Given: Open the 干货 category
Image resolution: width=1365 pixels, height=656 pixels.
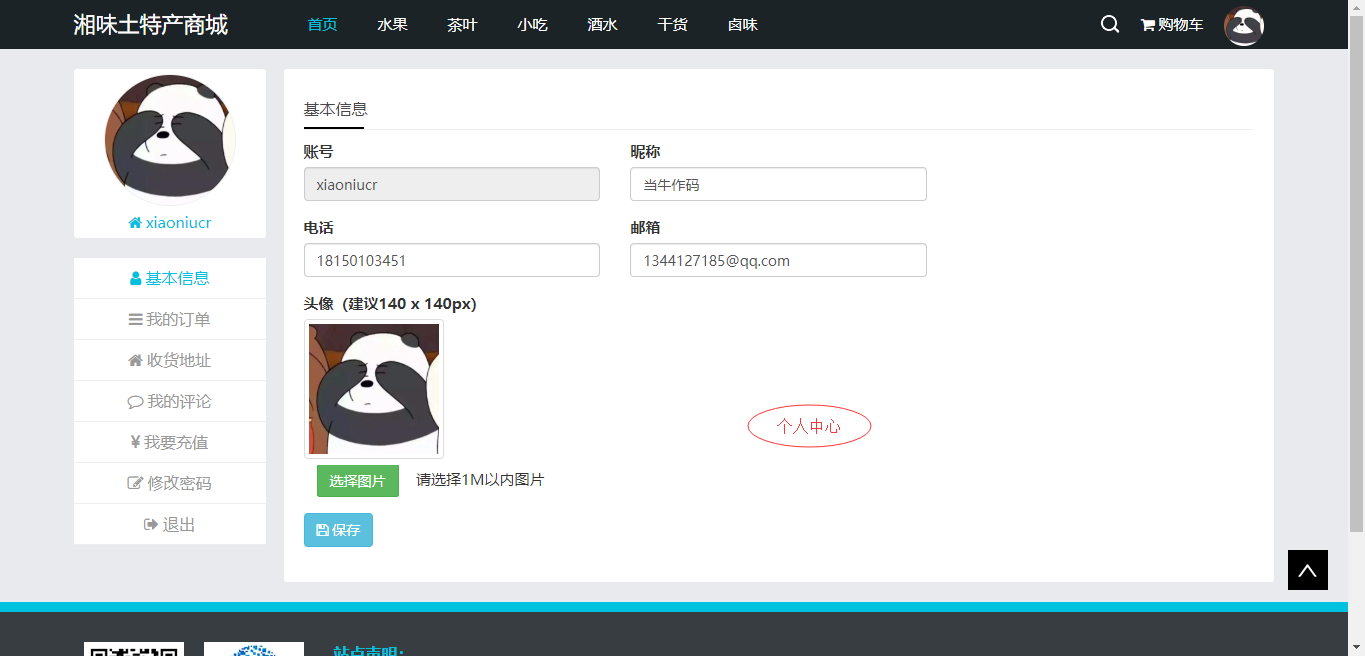Looking at the screenshot, I should coord(672,25).
